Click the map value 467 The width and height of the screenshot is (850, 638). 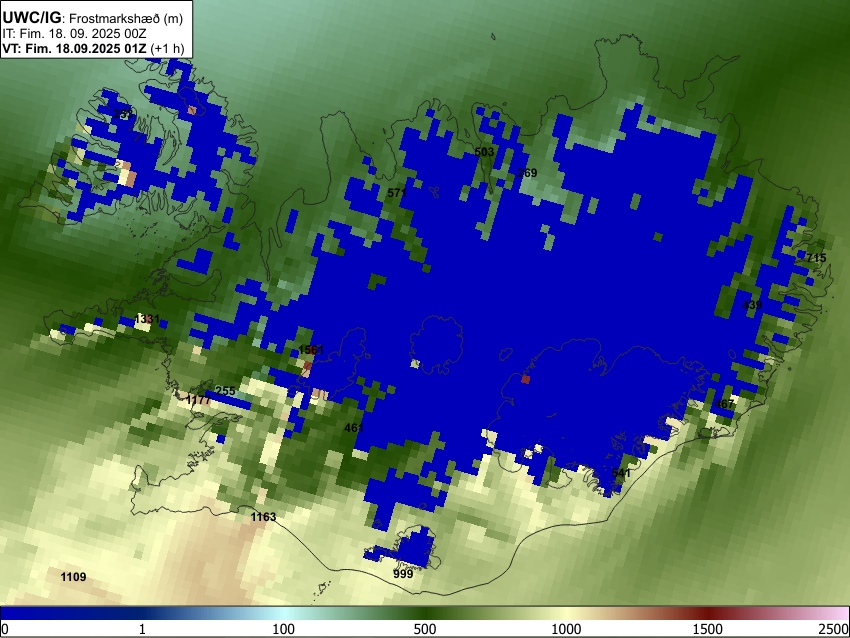(724, 404)
